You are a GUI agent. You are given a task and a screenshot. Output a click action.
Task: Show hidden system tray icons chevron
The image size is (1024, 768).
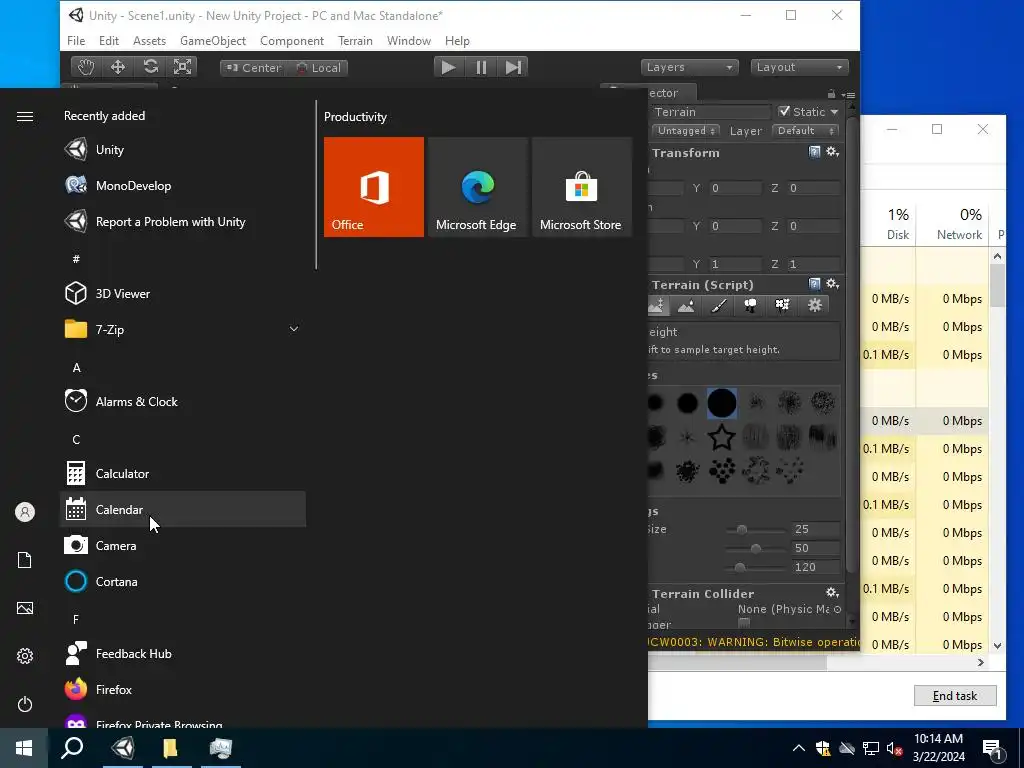click(x=798, y=748)
